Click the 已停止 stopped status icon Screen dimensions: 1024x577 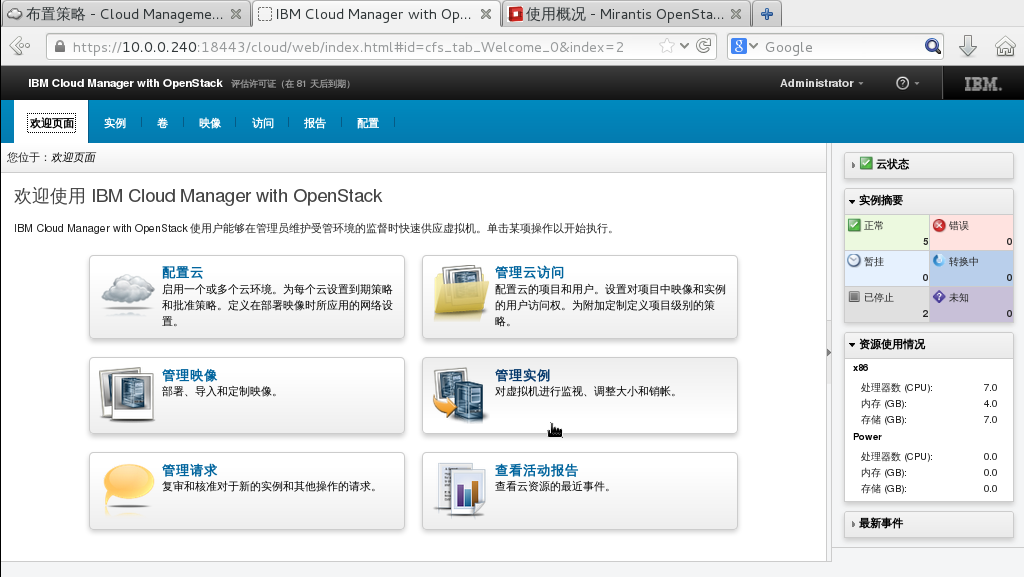[854, 296]
